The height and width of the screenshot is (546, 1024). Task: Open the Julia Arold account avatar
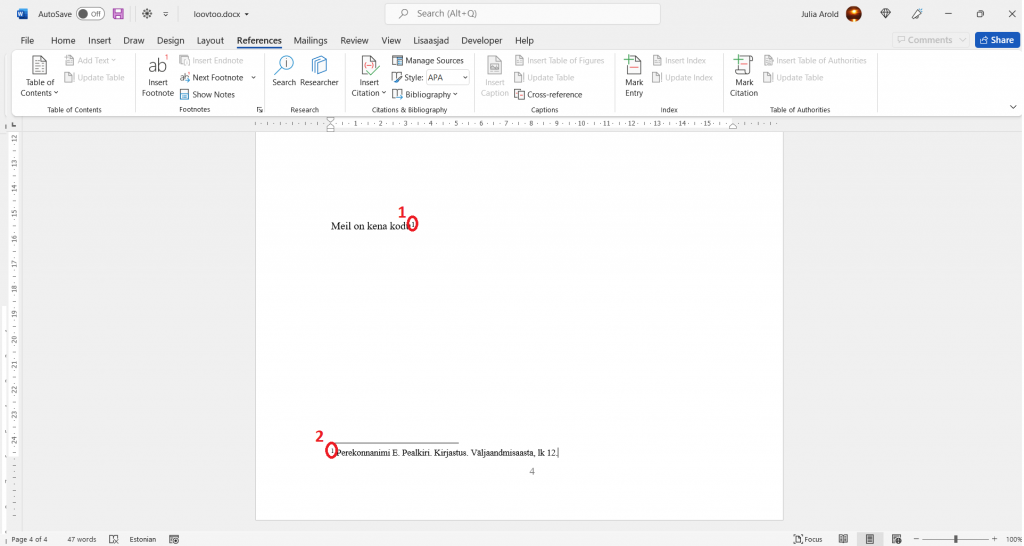tap(854, 14)
